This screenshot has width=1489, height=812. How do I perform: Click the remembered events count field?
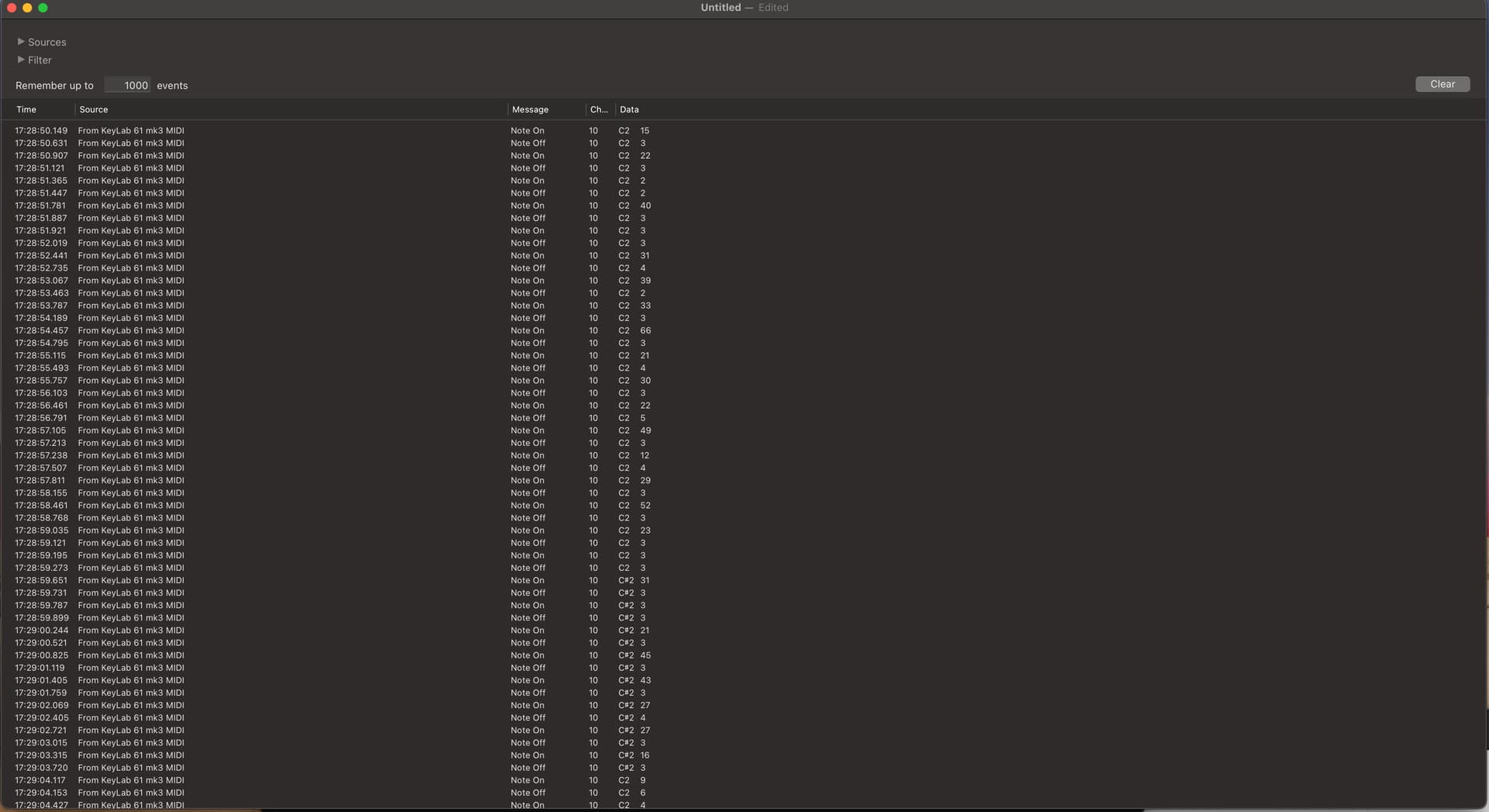128,85
